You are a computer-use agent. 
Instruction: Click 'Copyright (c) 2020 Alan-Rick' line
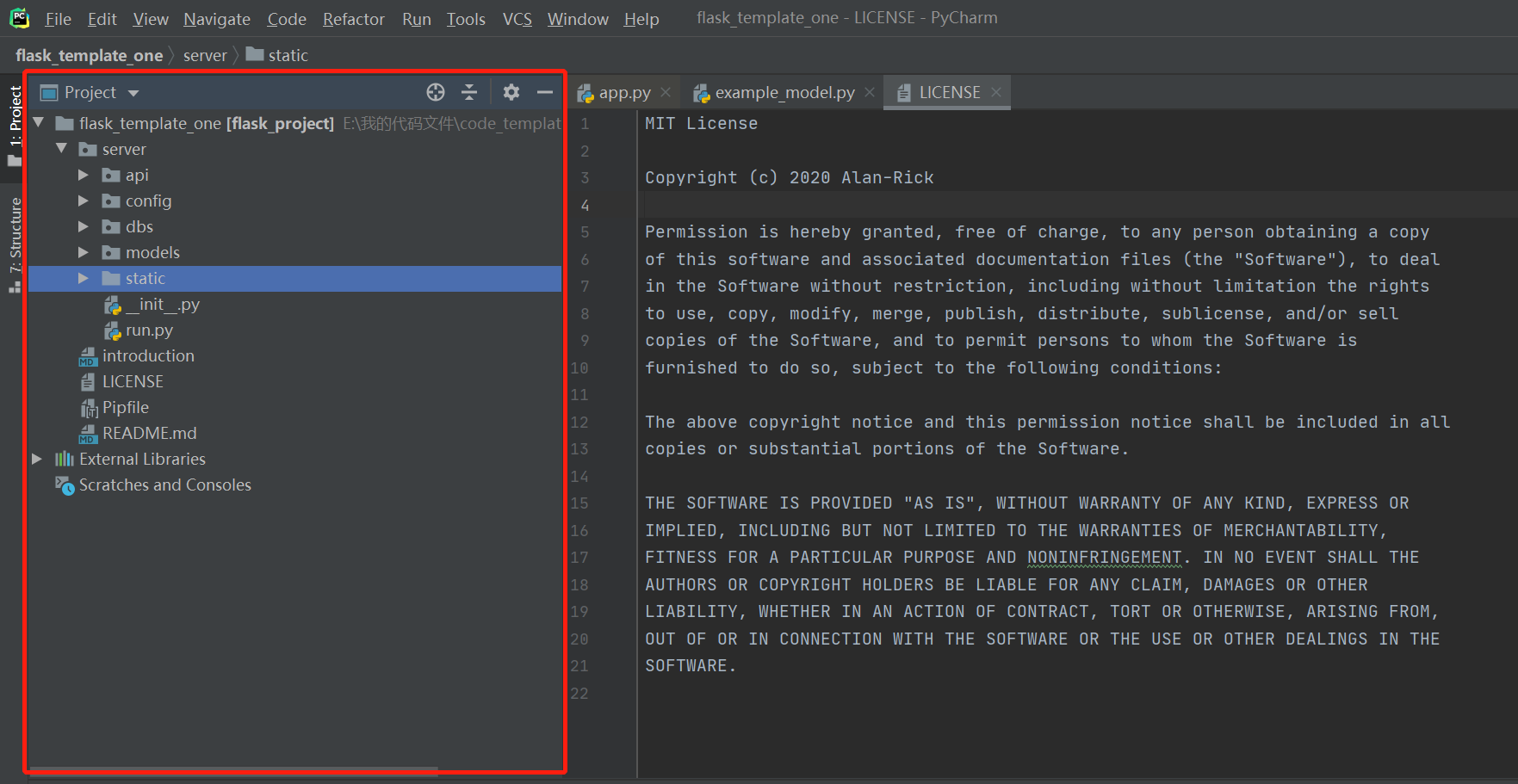(x=790, y=178)
